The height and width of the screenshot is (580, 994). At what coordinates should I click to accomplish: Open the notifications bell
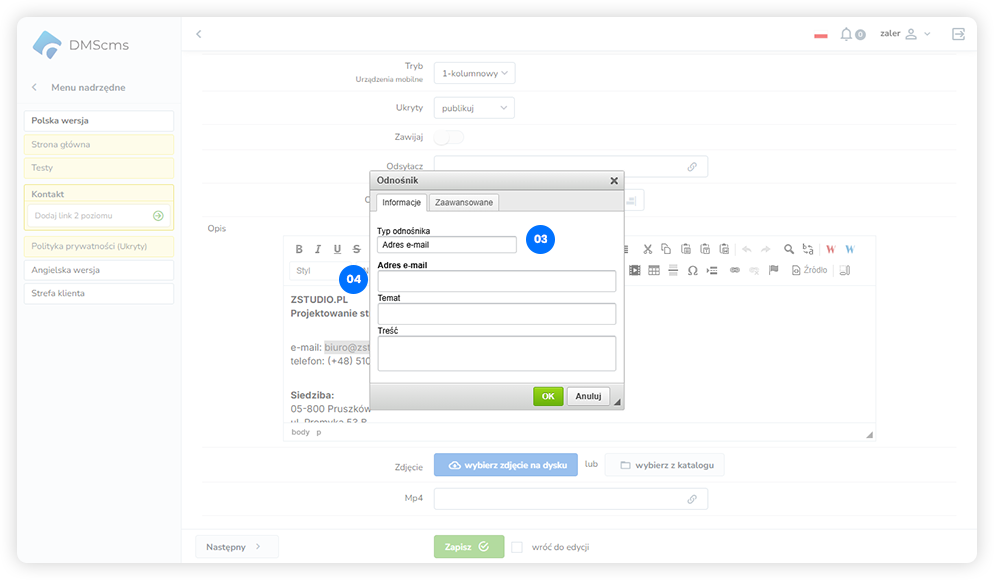[x=846, y=34]
